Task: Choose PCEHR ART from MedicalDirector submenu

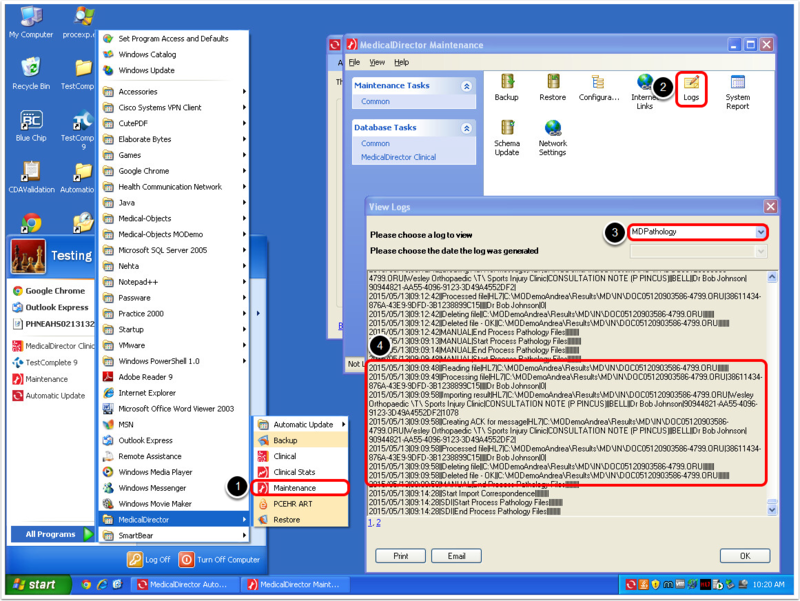Action: tap(301, 504)
